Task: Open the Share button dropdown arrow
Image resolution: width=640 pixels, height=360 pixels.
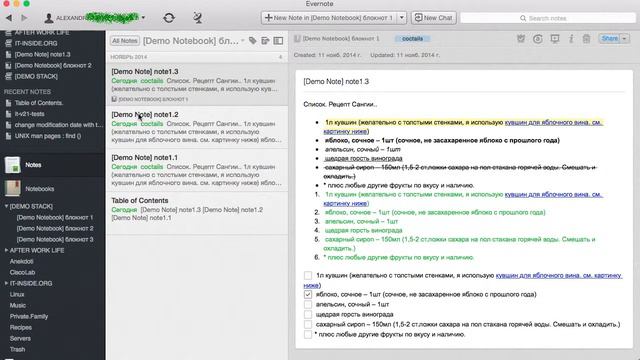Action: click(x=624, y=39)
